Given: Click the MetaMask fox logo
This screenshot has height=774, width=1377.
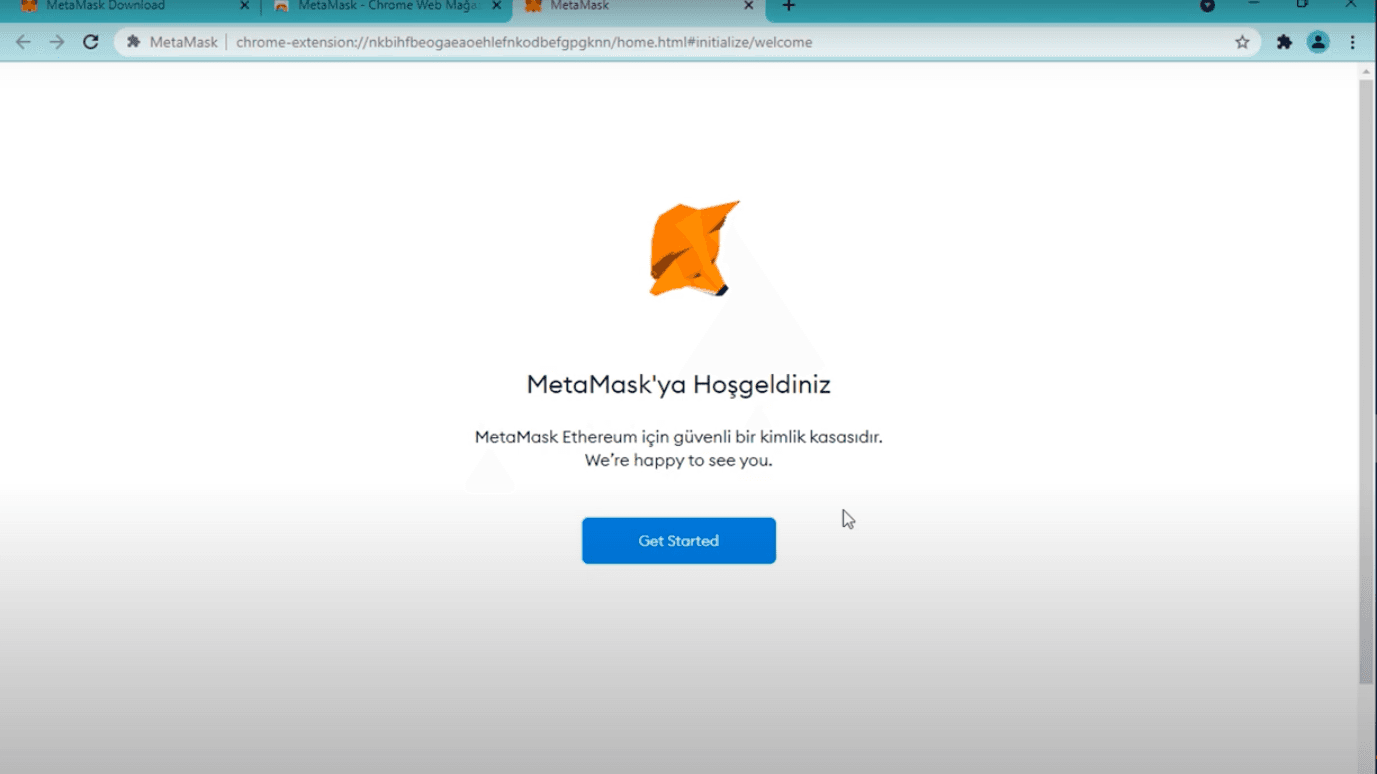Looking at the screenshot, I should point(693,249).
